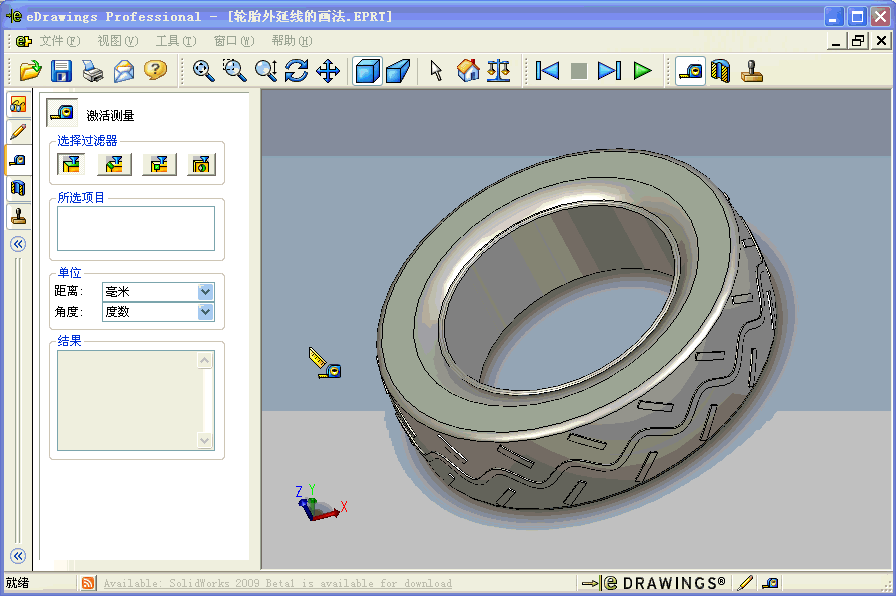
Task: Play the animation with the green arrow
Action: 642,71
